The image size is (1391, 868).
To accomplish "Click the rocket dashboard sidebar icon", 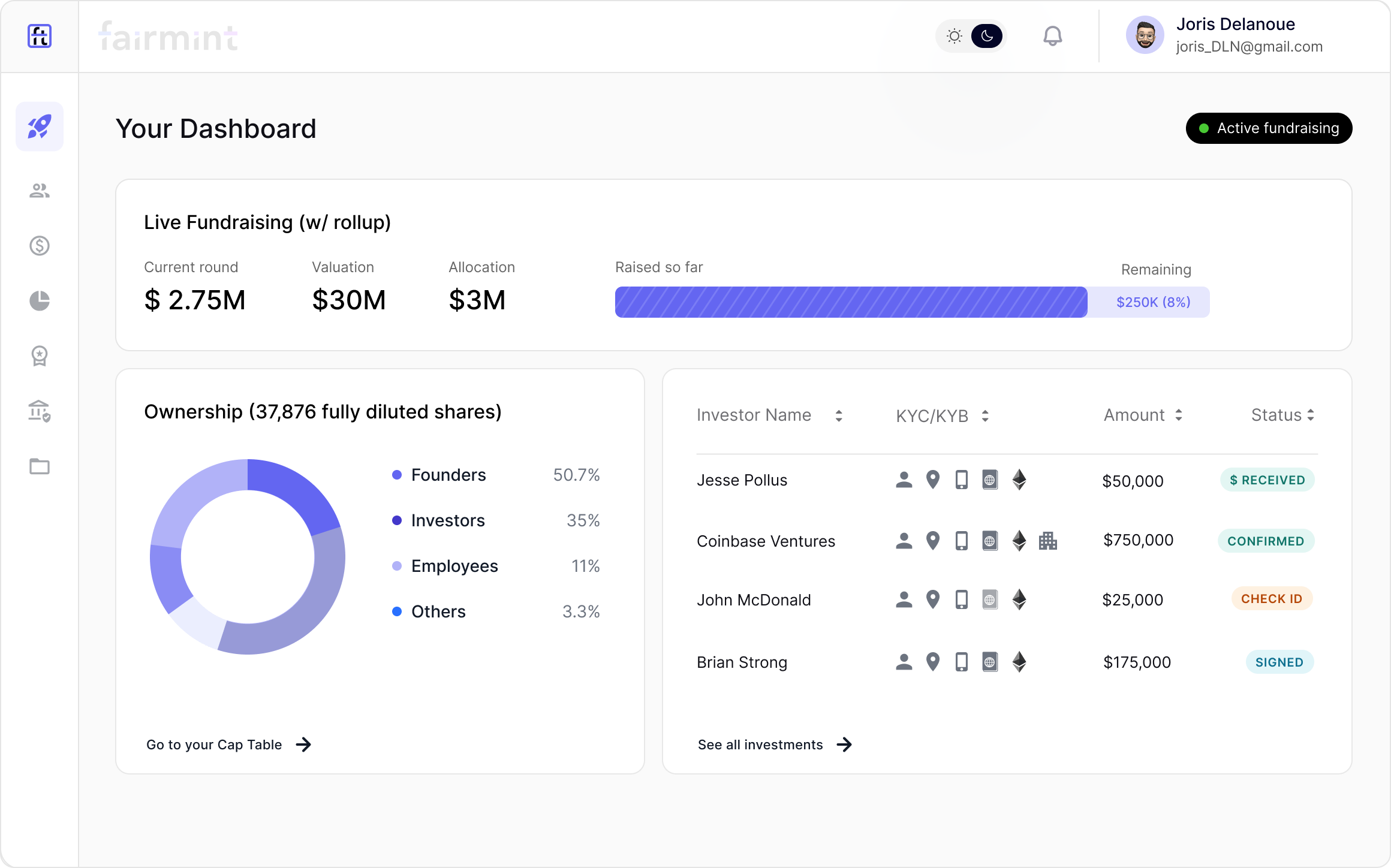I will tap(40, 126).
